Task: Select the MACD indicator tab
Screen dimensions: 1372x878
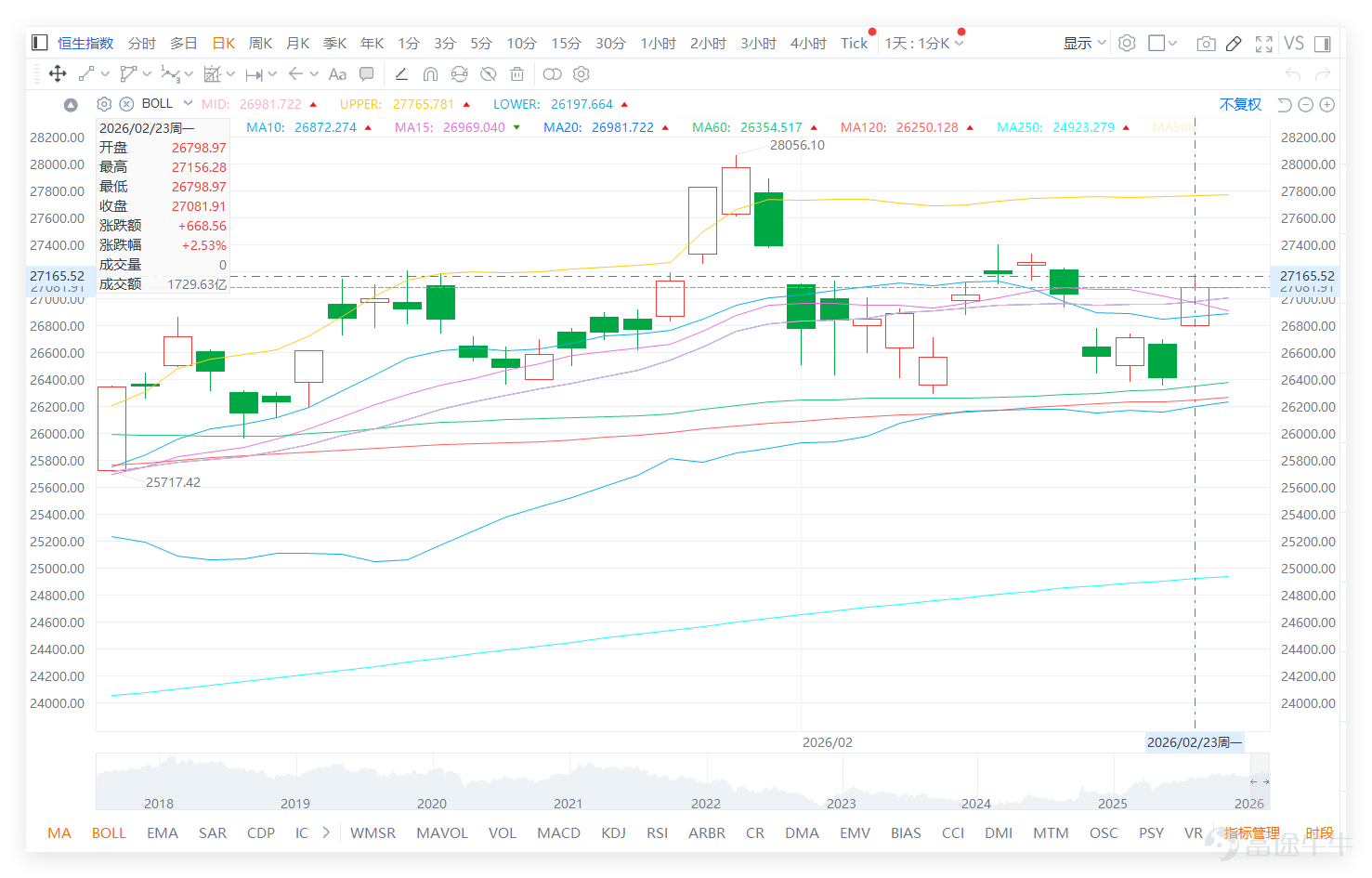Action: (x=558, y=833)
